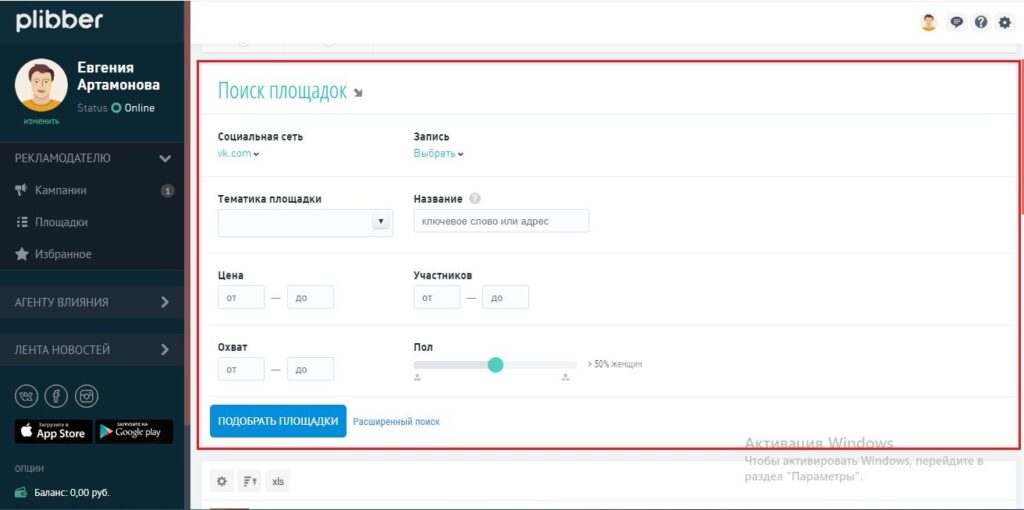Open the user avatar in top bar
The height and width of the screenshot is (510, 1024).
pos(928,22)
